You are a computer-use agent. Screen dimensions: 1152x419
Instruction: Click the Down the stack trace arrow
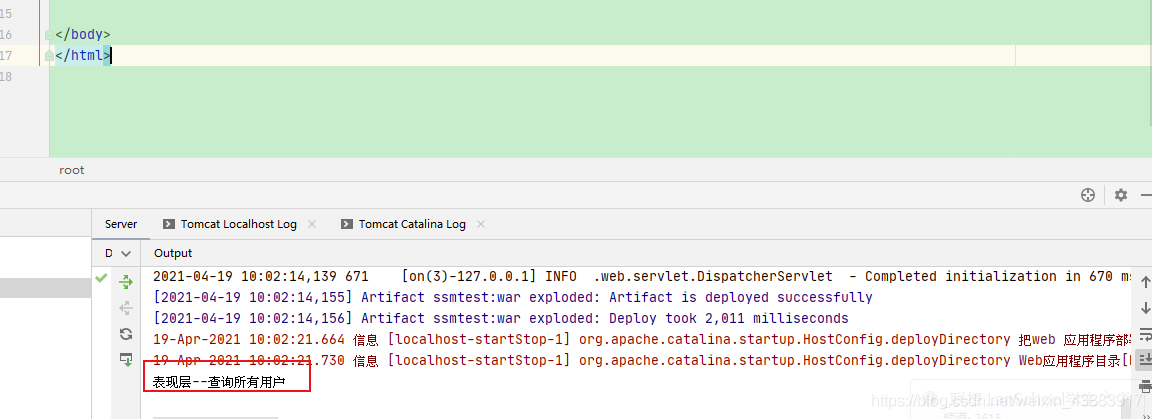(x=1145, y=307)
